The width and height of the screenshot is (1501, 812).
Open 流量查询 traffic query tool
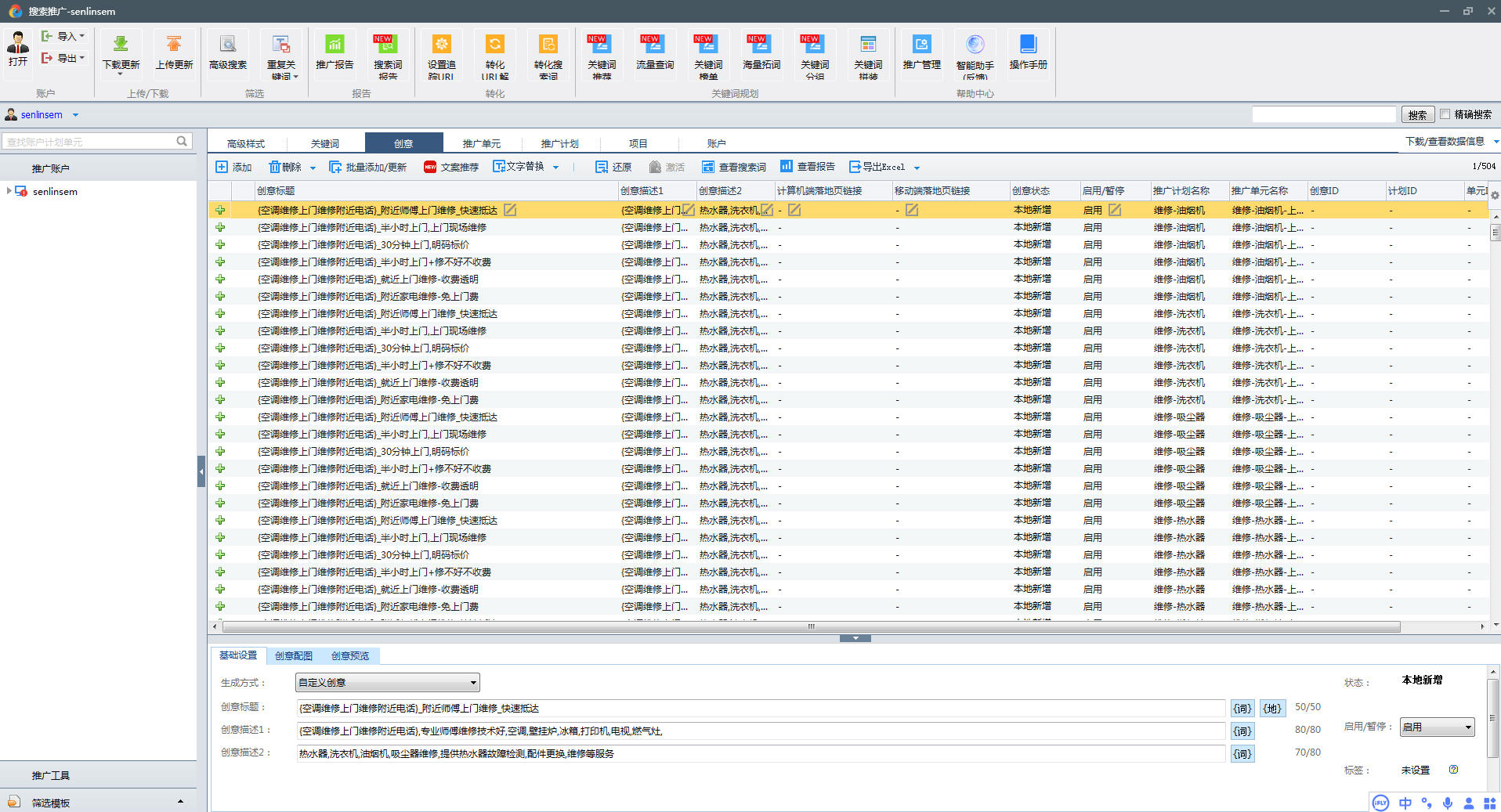[654, 45]
